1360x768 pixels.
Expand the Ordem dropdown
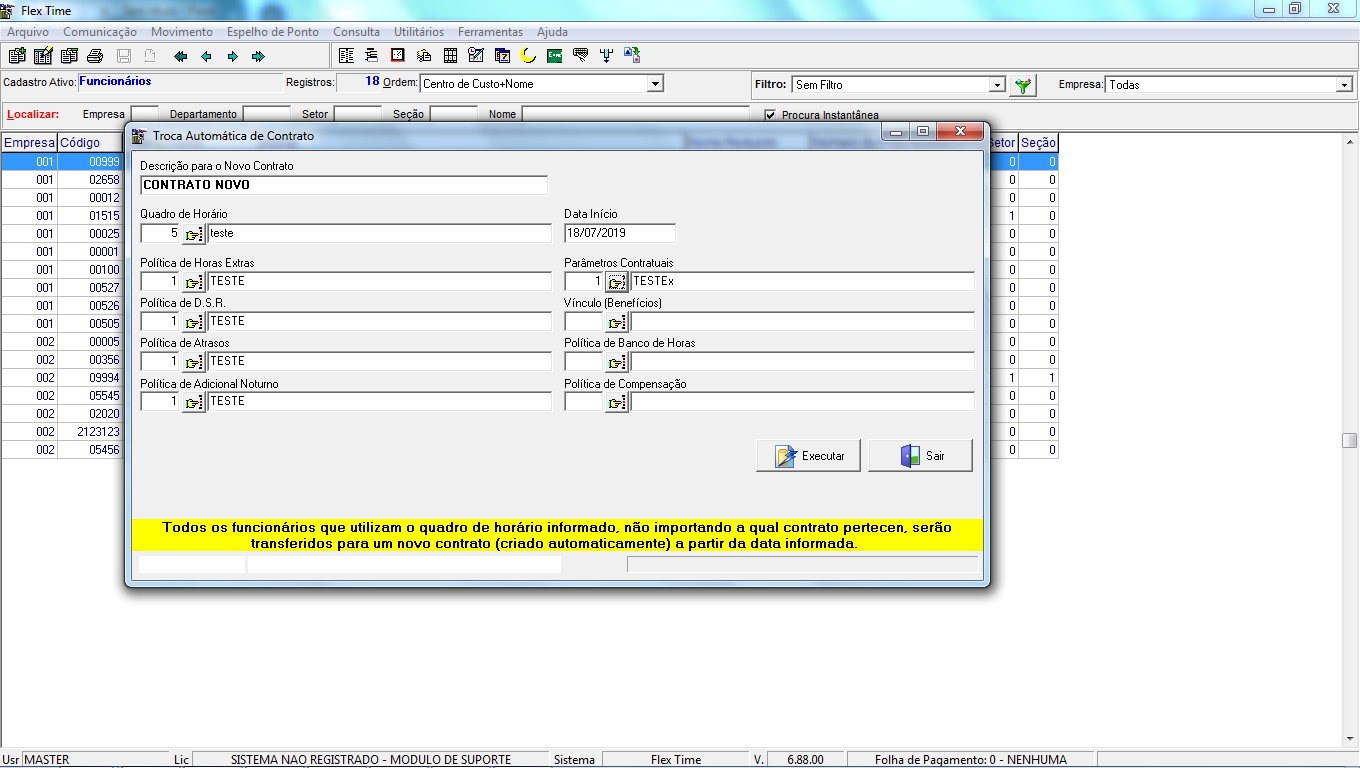click(x=655, y=84)
